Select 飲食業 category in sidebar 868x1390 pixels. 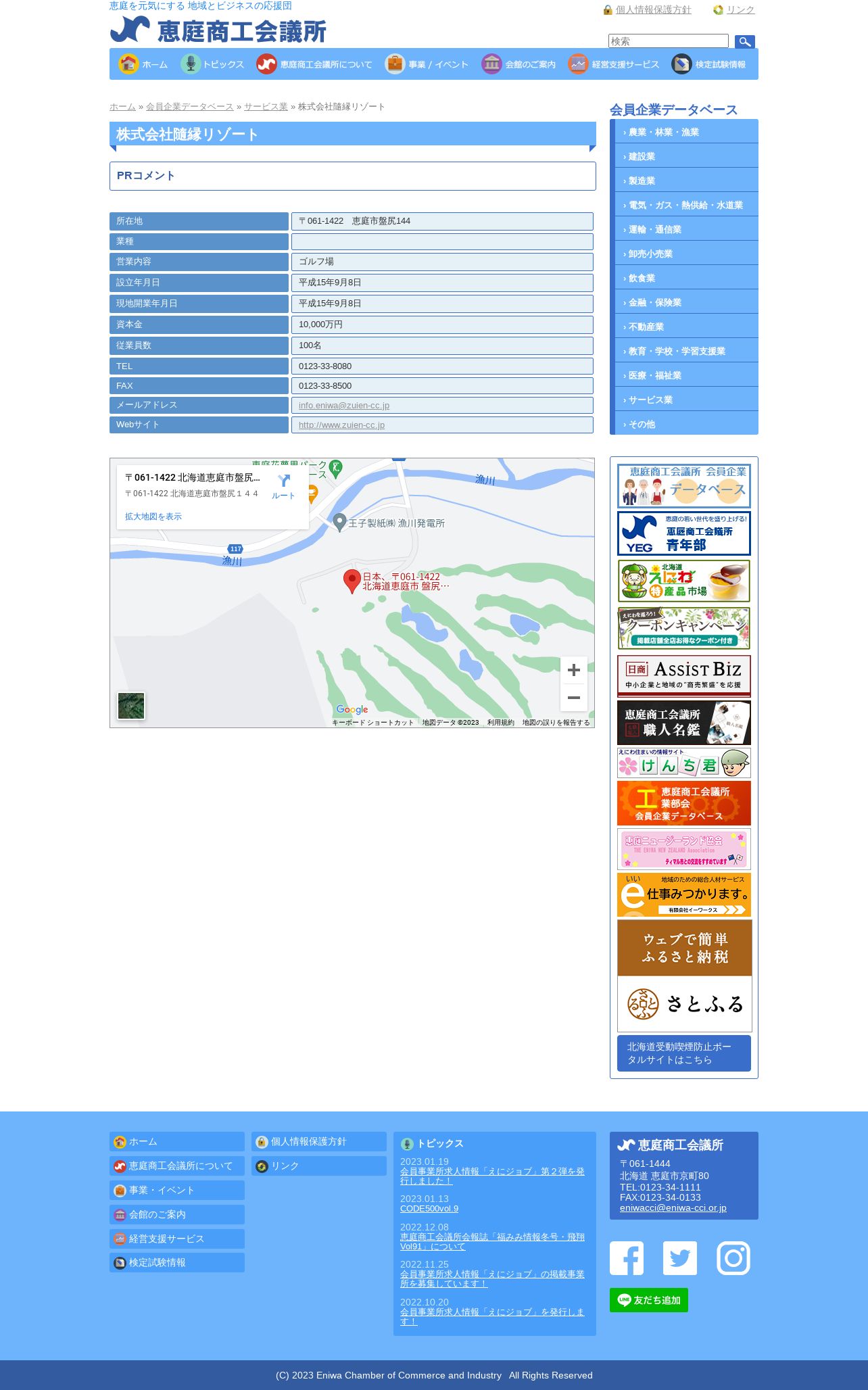click(x=686, y=278)
